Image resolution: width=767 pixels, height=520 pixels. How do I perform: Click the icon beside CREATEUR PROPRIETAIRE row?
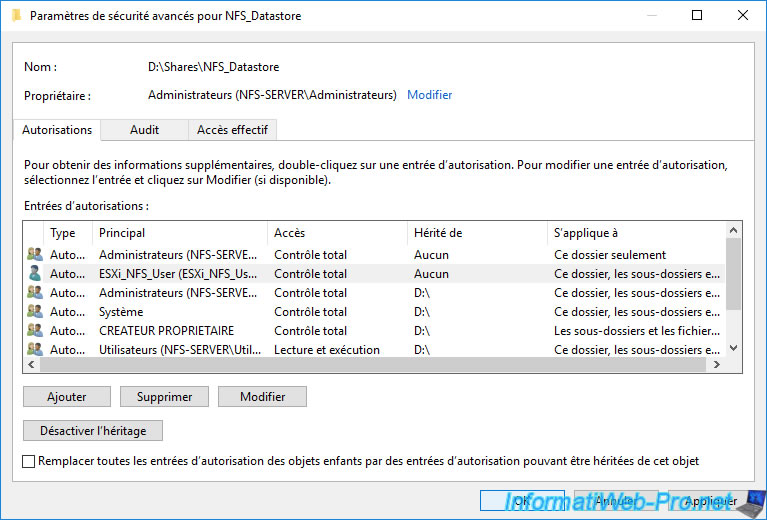click(35, 331)
